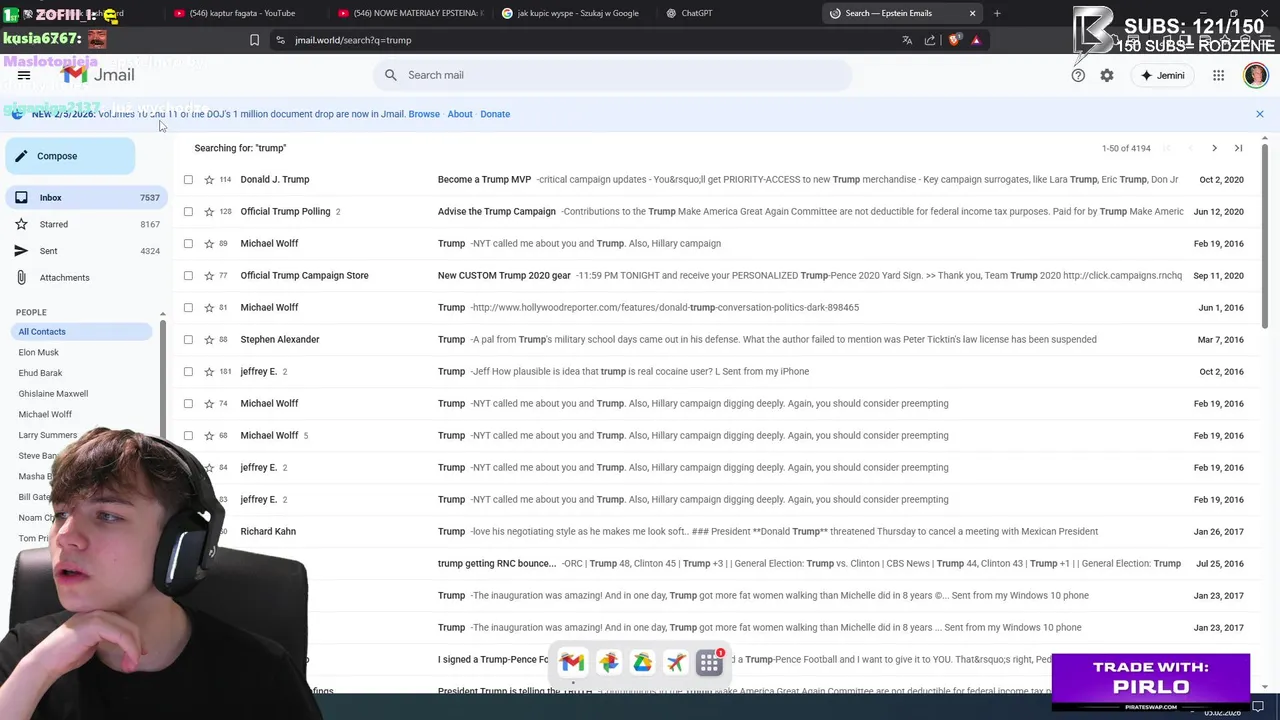
Task: Switch to the NOWE MATERIAŁY EPSTEINA tab
Action: (410, 13)
